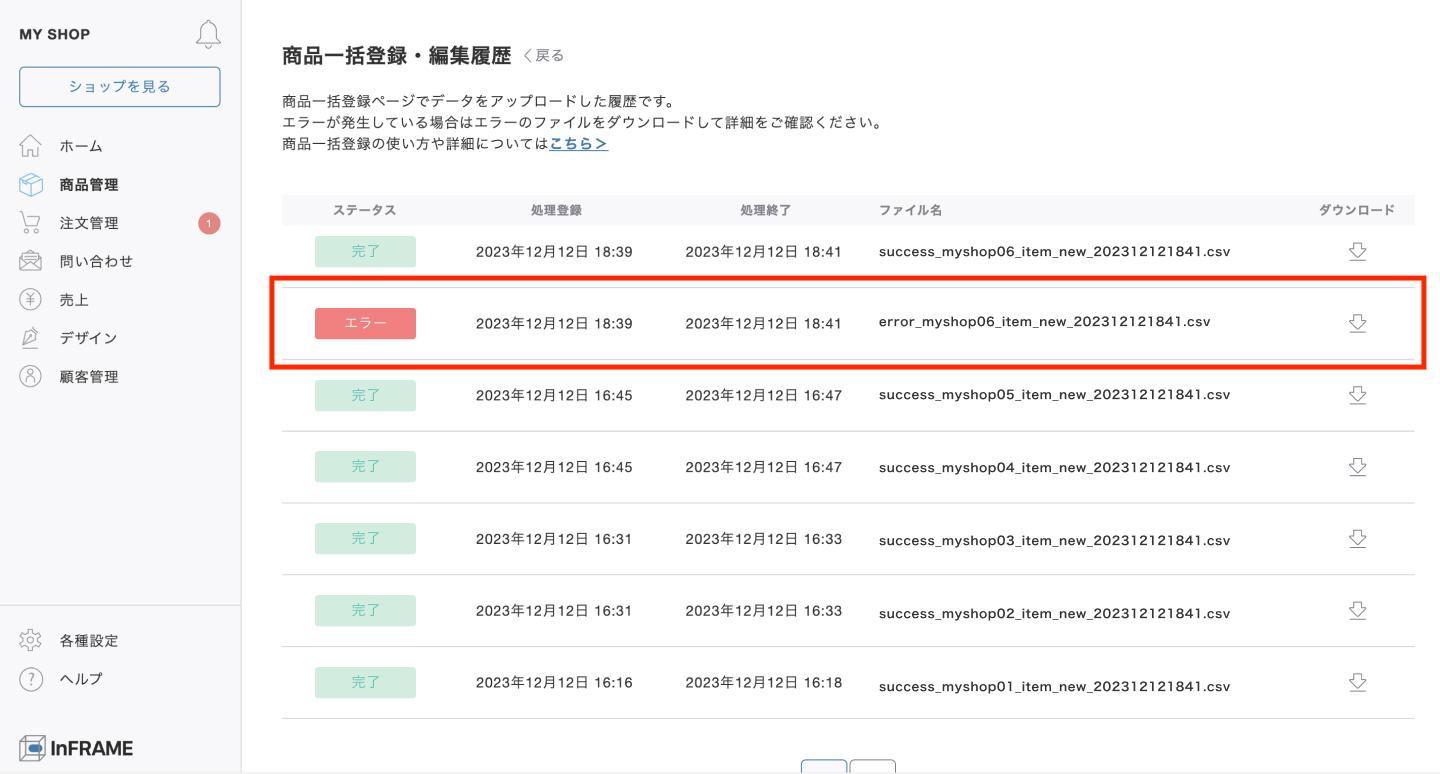Download the error_myshop06 error file
The image size is (1440, 774).
pos(1357,322)
